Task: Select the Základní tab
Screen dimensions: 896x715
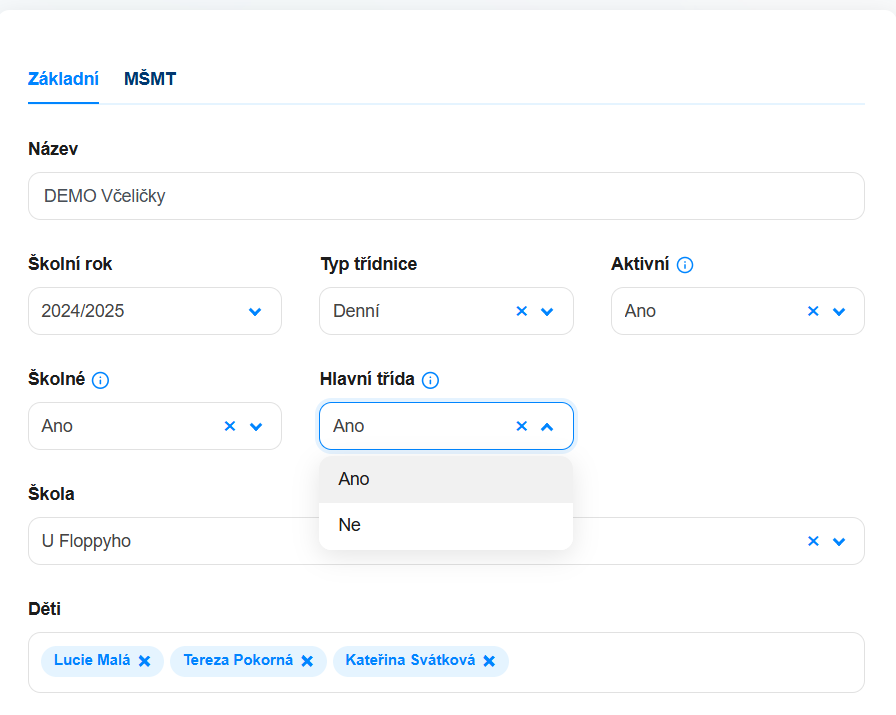Action: click(63, 79)
